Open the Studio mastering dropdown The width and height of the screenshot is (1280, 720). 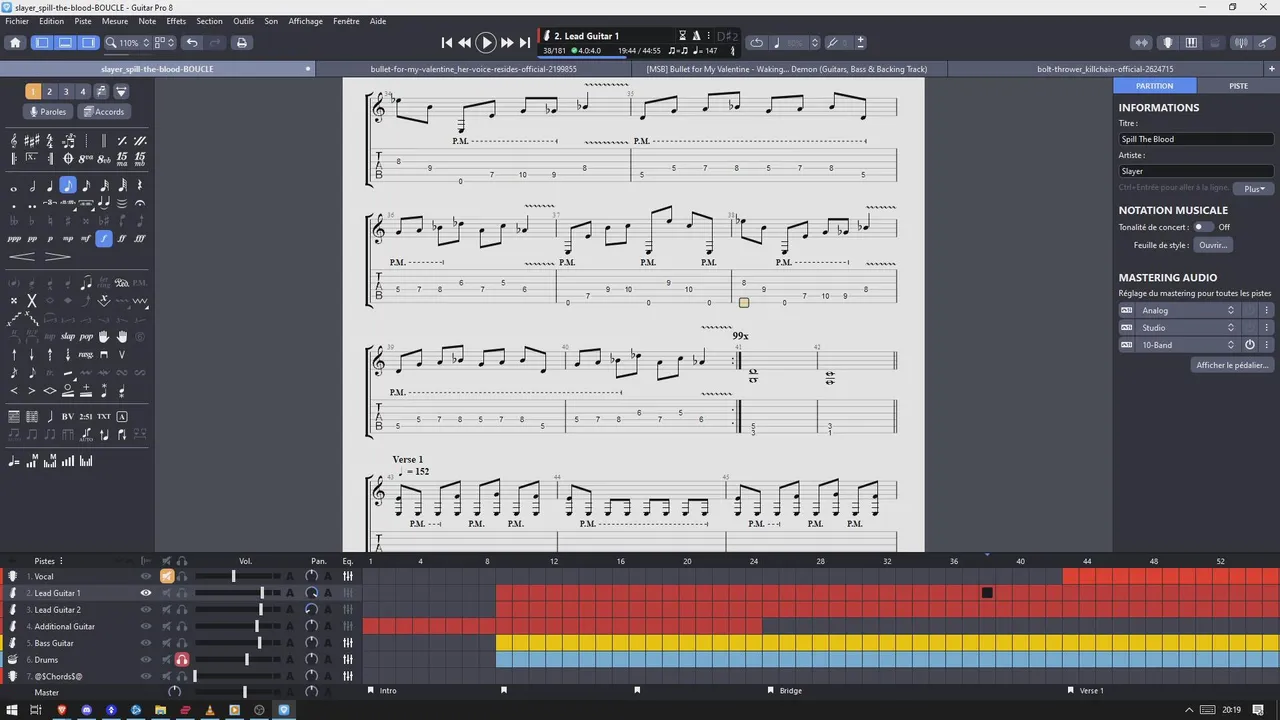tap(1188, 328)
